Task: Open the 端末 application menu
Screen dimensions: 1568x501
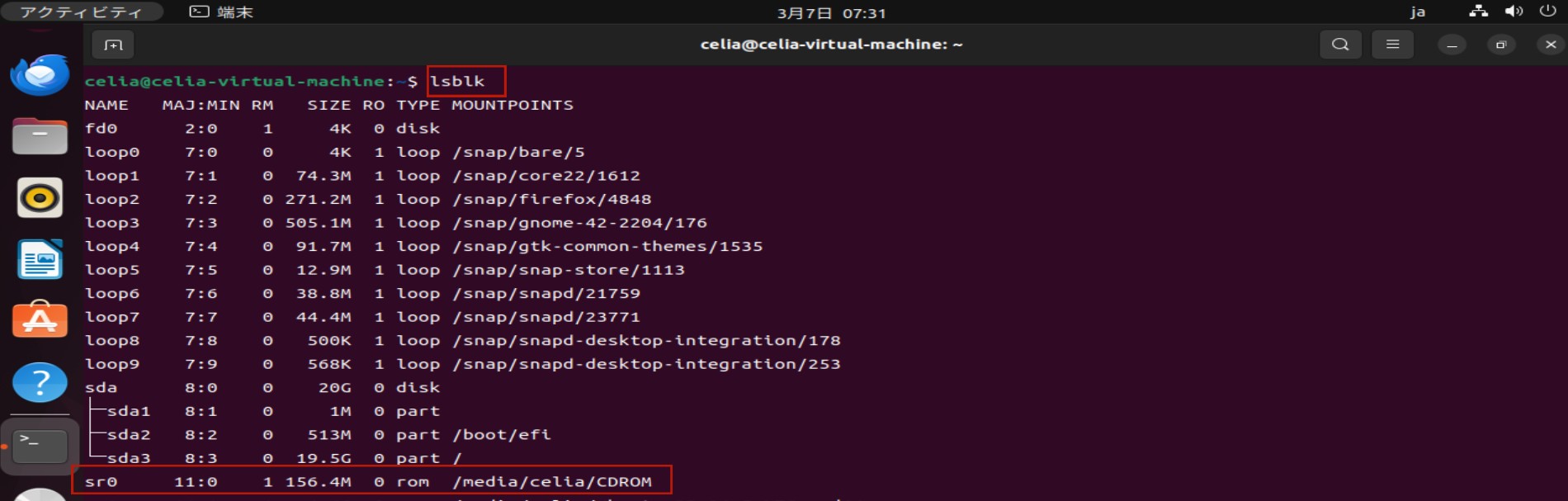Action: click(221, 12)
